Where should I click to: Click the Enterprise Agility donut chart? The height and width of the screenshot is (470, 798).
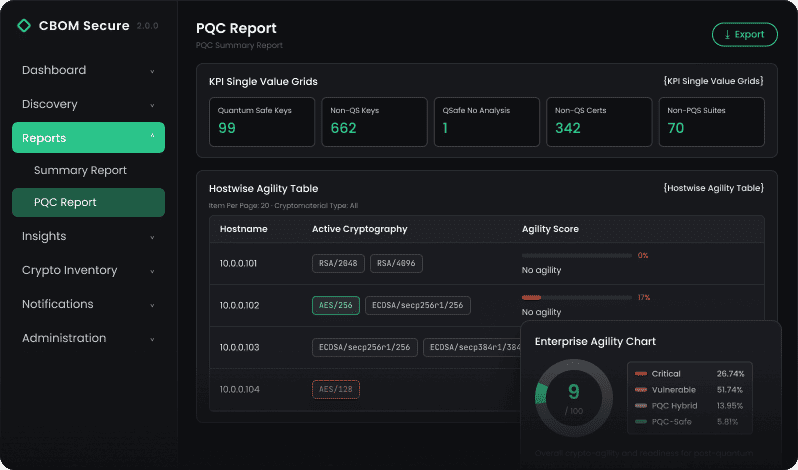pos(574,397)
